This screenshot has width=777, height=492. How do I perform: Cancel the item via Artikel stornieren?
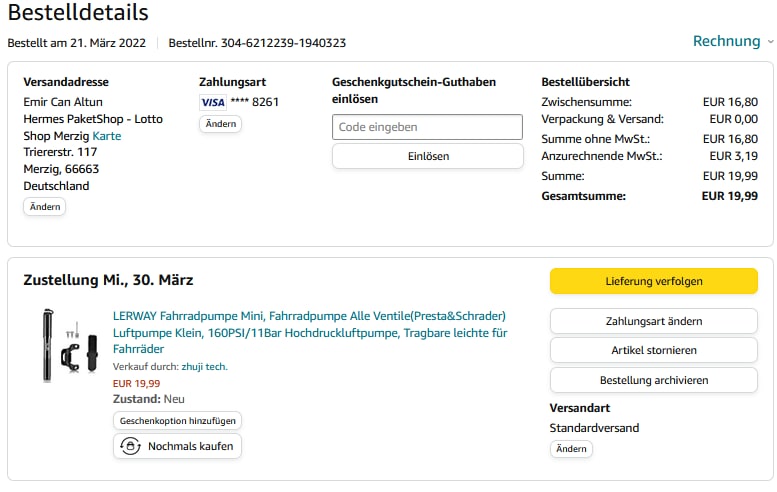coord(653,350)
